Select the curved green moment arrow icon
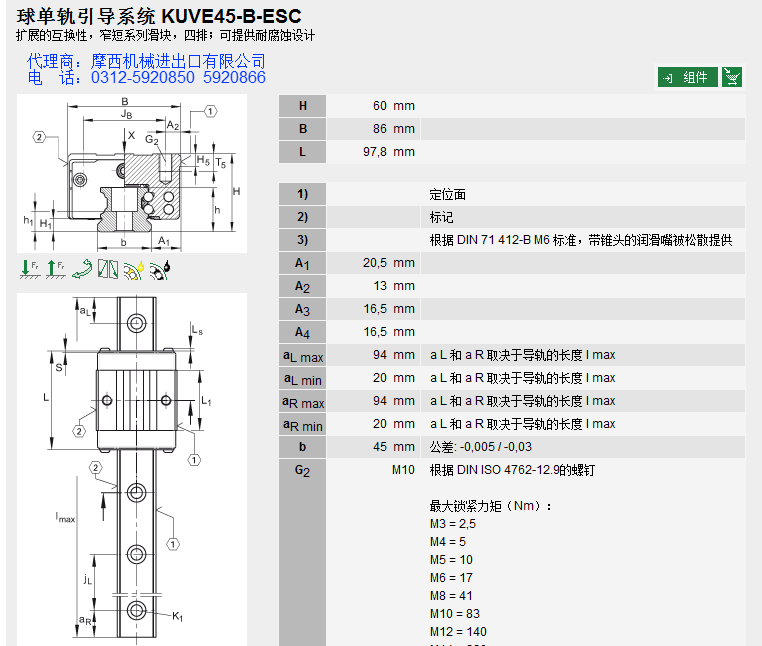This screenshot has width=762, height=646. coord(82,268)
